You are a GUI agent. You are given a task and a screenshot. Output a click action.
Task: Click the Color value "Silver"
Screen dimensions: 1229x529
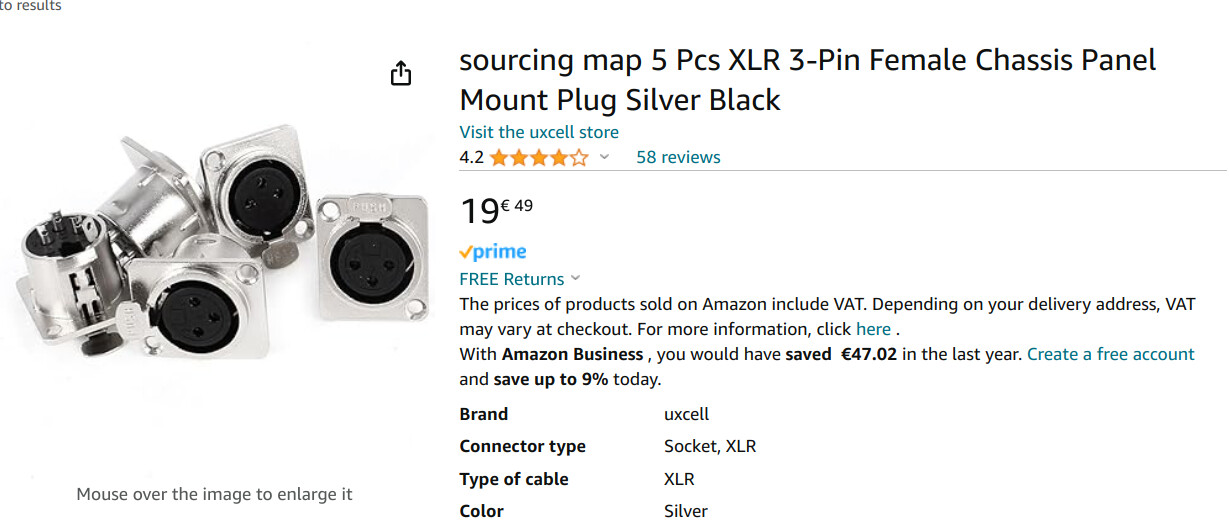(x=685, y=511)
